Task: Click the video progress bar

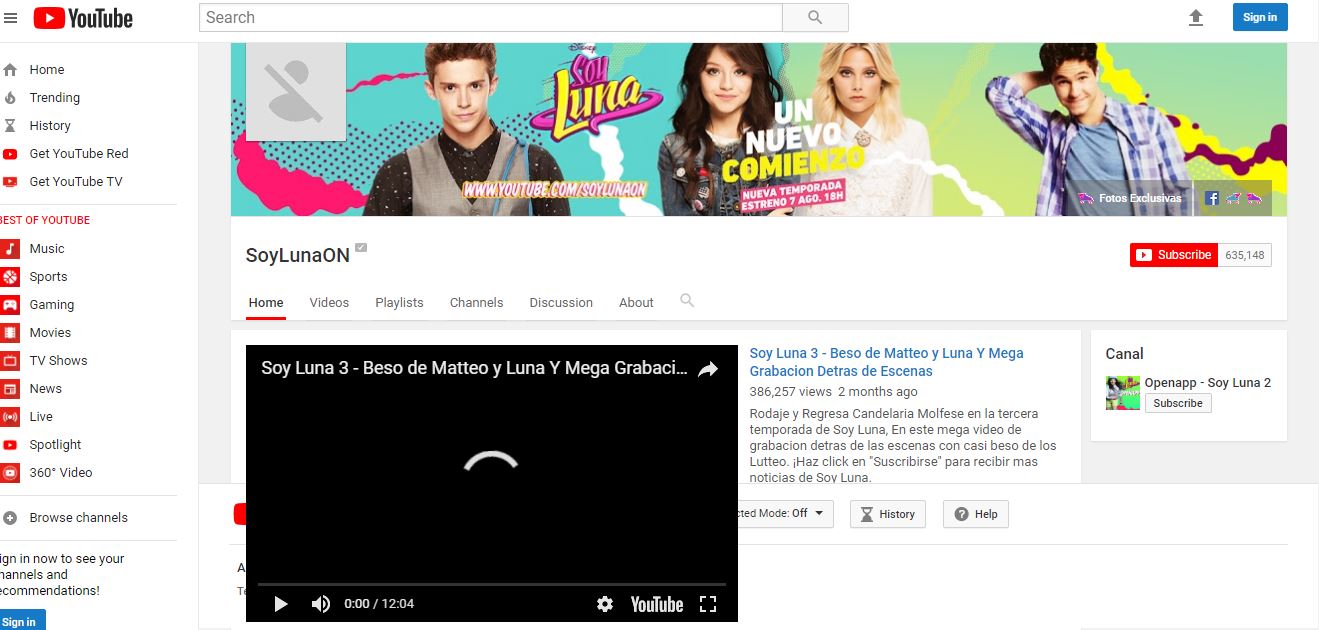Action: click(x=491, y=584)
